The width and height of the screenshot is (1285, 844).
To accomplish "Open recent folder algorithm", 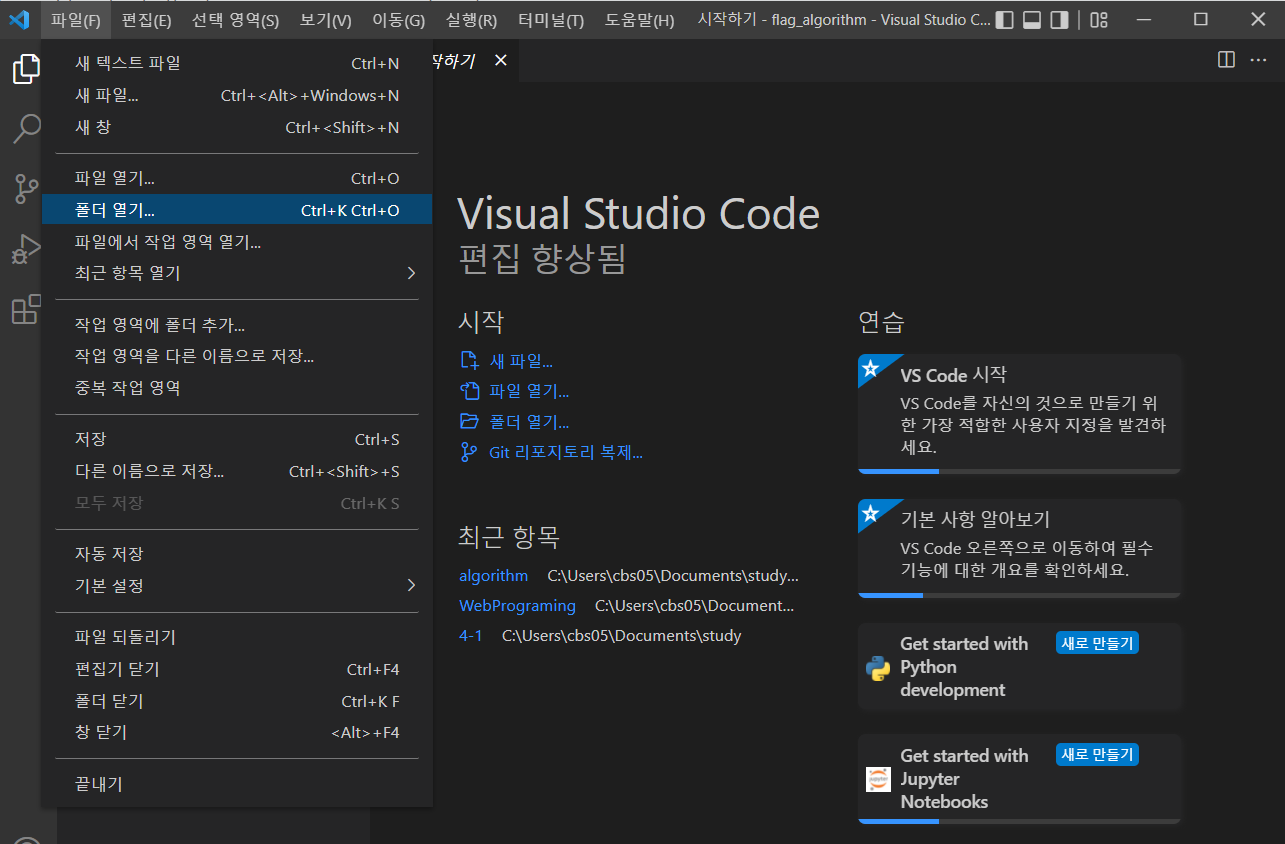I will click(x=493, y=576).
